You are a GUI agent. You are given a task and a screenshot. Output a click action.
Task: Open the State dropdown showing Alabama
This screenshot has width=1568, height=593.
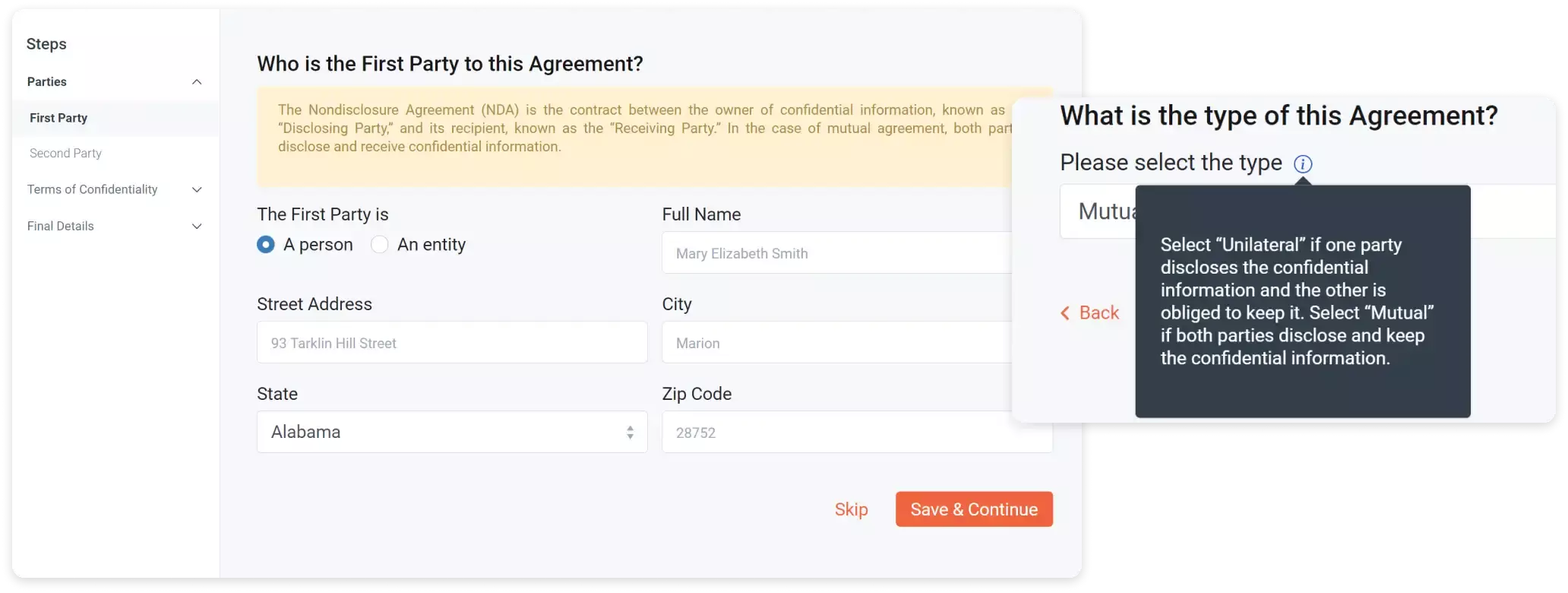[452, 432]
